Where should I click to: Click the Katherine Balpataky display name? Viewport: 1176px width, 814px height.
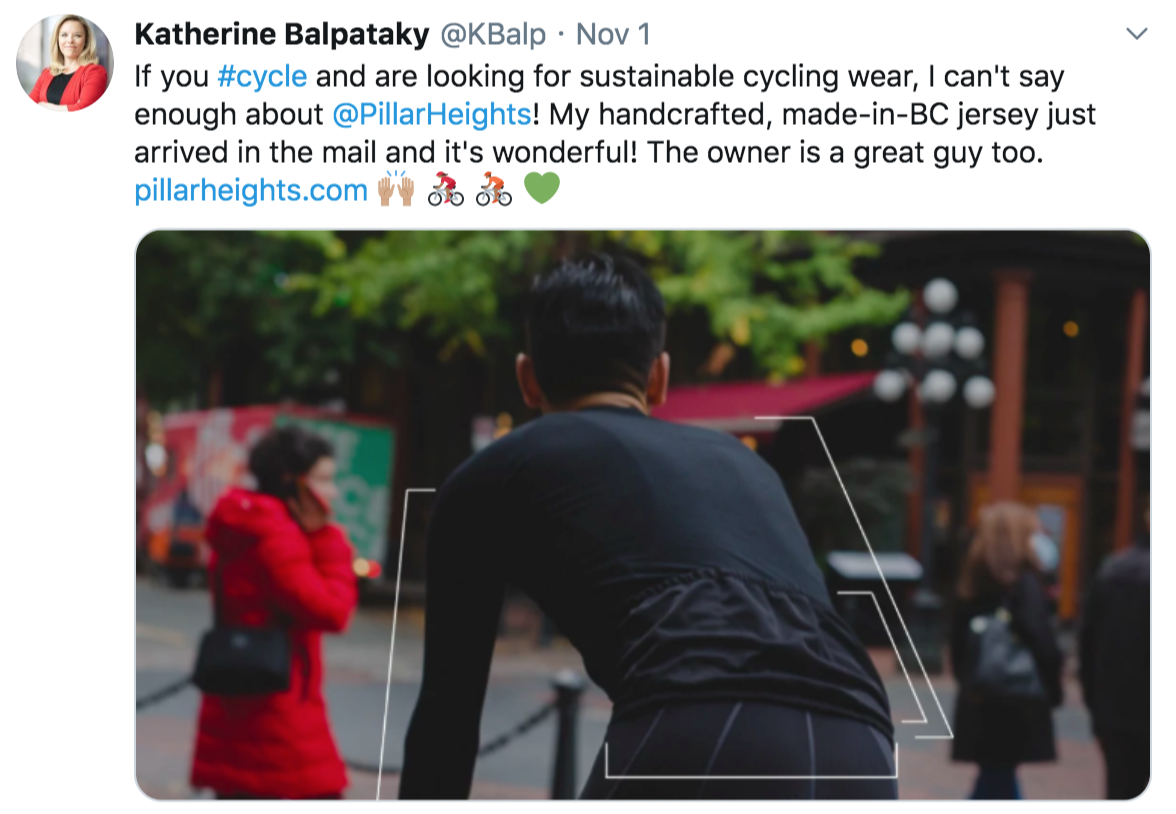281,35
